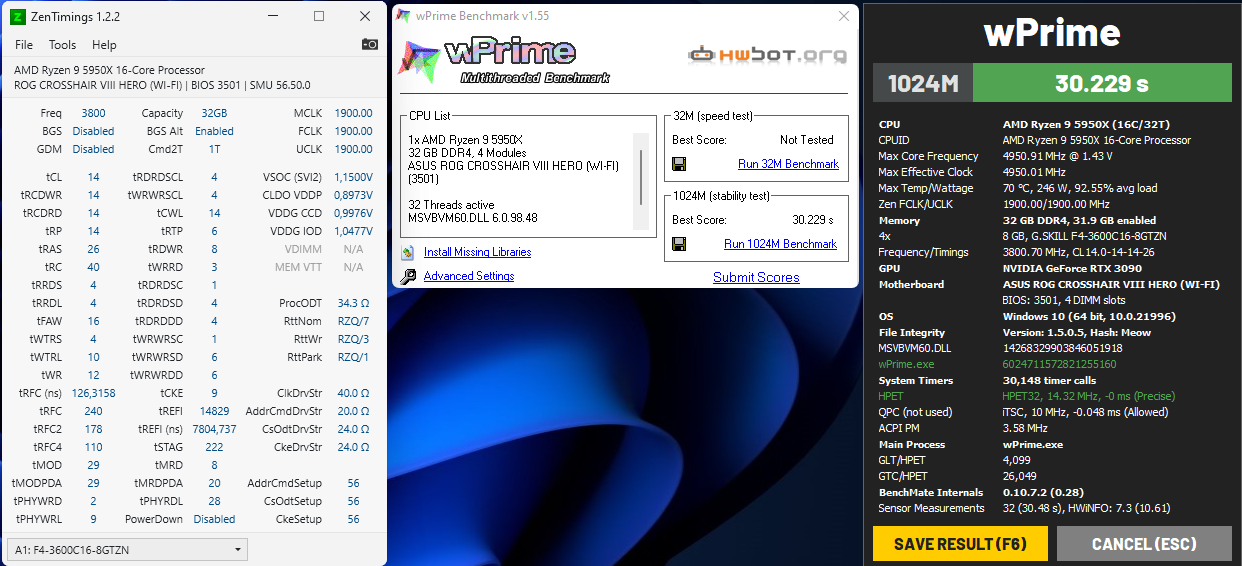Click the Freq value 3800 in ZenTimings
The image size is (1242, 566).
[x=93, y=113]
